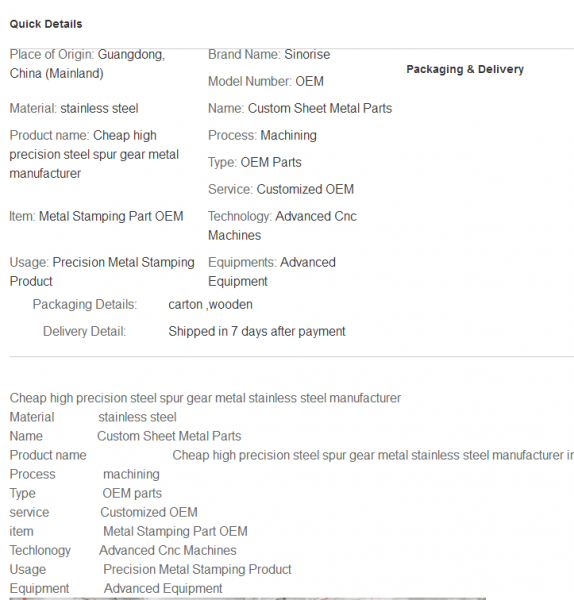The image size is (574, 600).
Task: Click Name: Custom Sheet Metal Parts
Action: pos(300,109)
